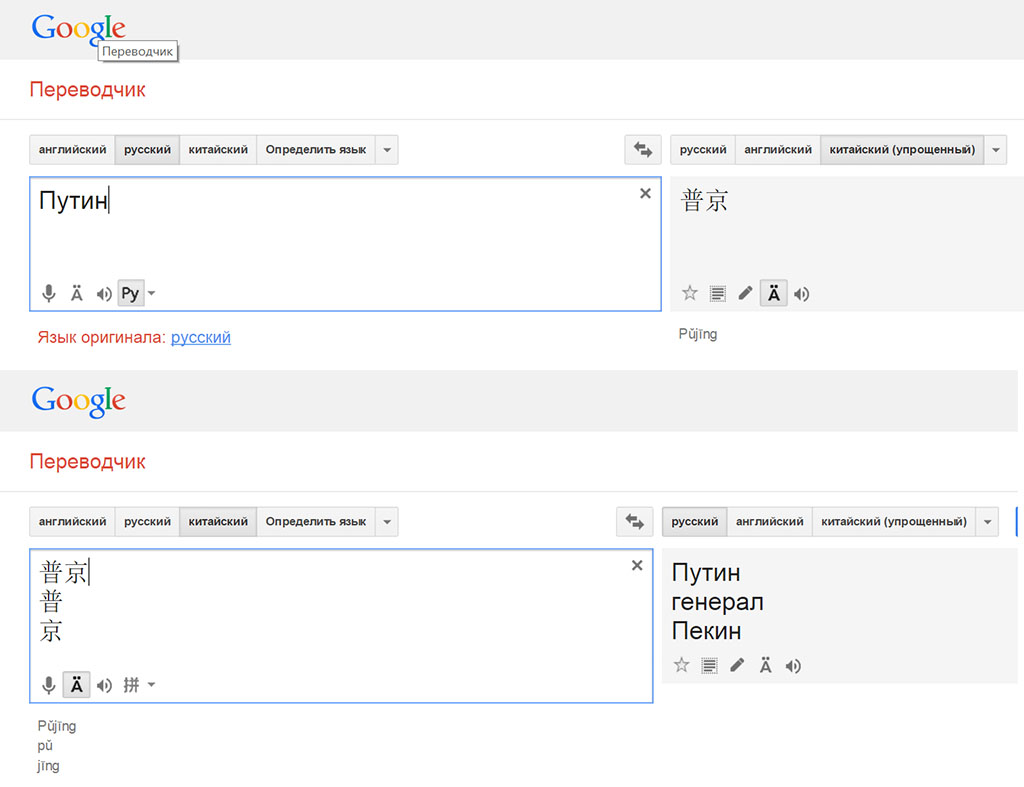Viewport: 1024px width, 787px height.
Task: Select русский as top target language
Action: point(703,150)
